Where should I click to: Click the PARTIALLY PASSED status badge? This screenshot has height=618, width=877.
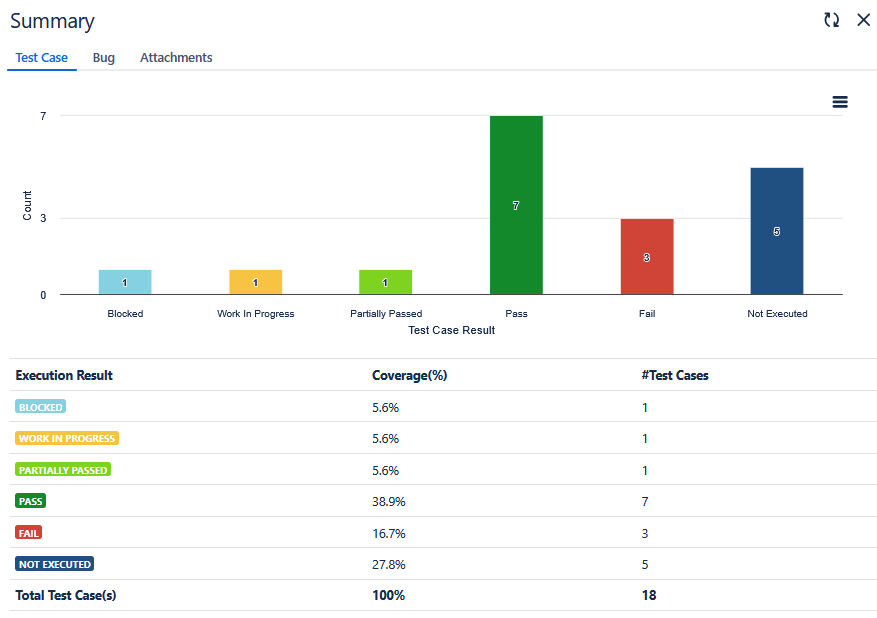point(62,469)
